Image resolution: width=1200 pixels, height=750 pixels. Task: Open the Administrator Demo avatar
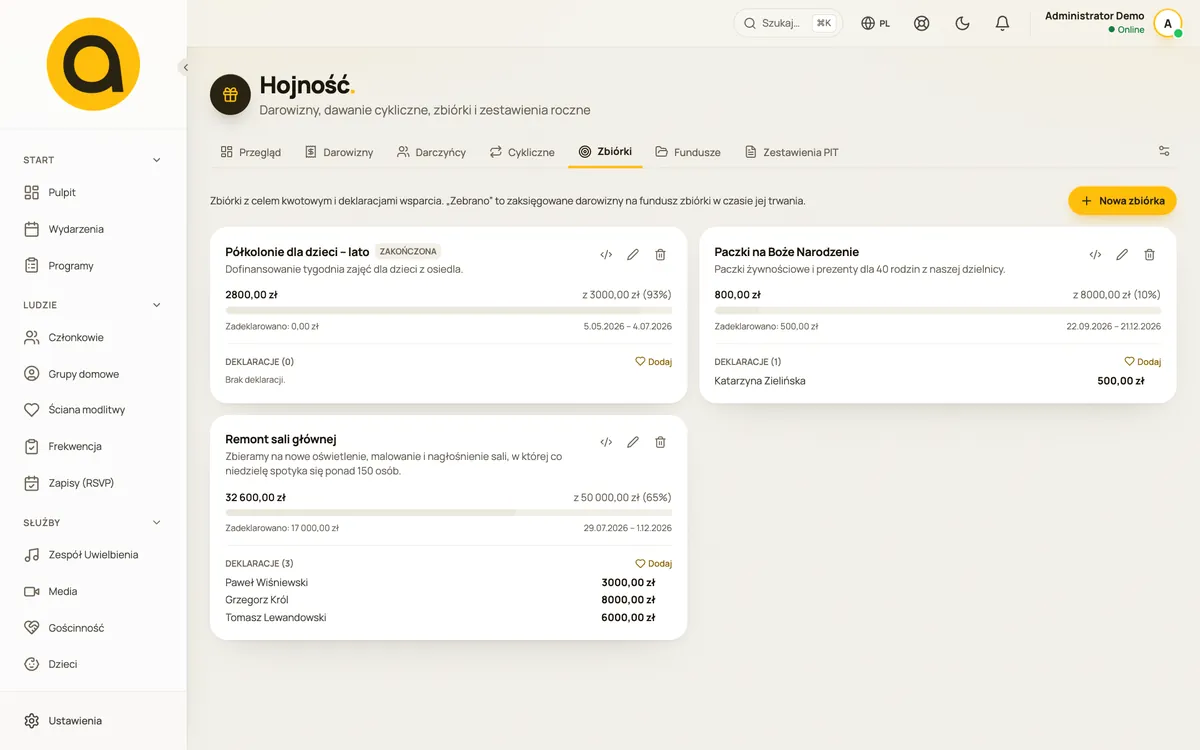point(1168,23)
